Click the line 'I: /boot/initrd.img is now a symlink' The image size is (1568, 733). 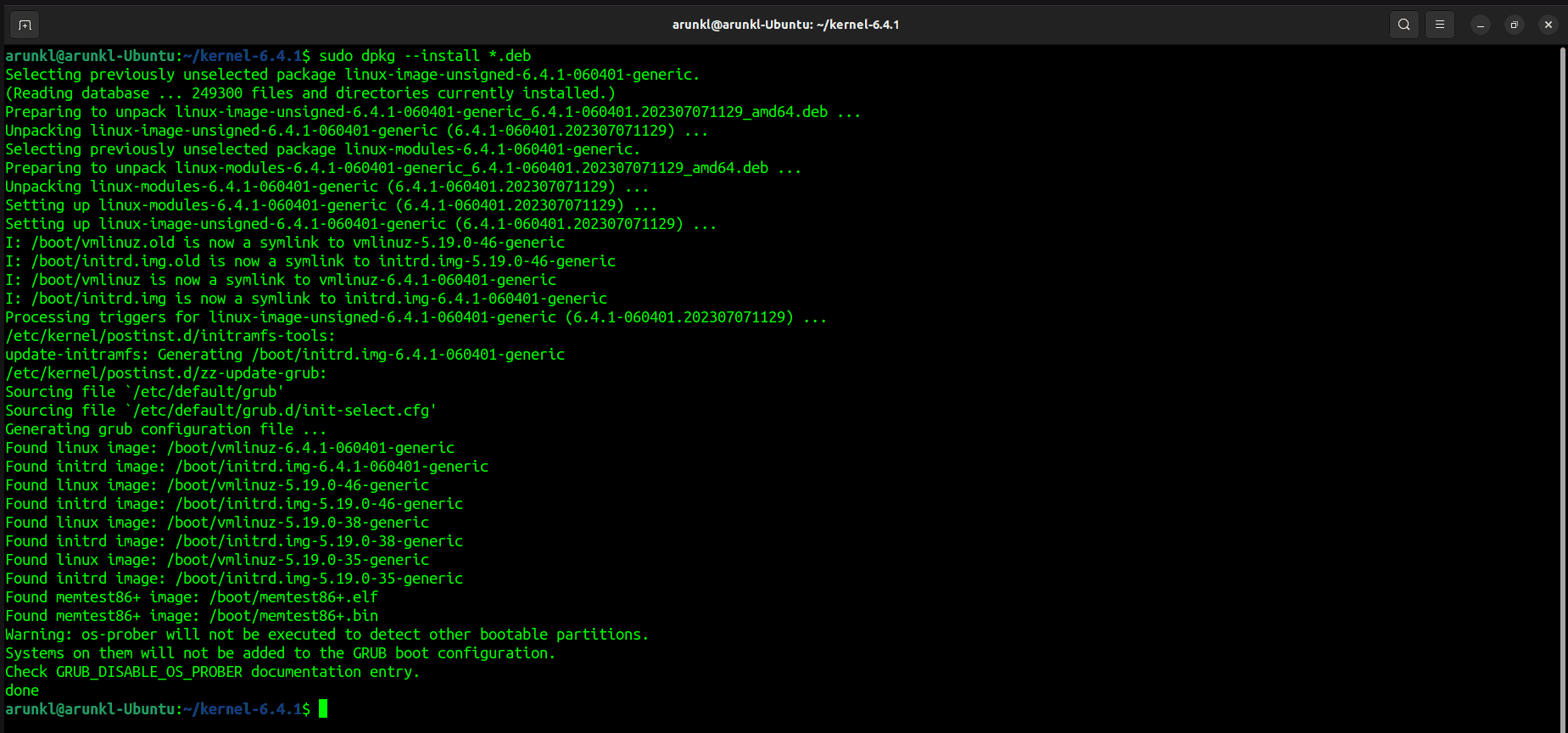click(306, 299)
